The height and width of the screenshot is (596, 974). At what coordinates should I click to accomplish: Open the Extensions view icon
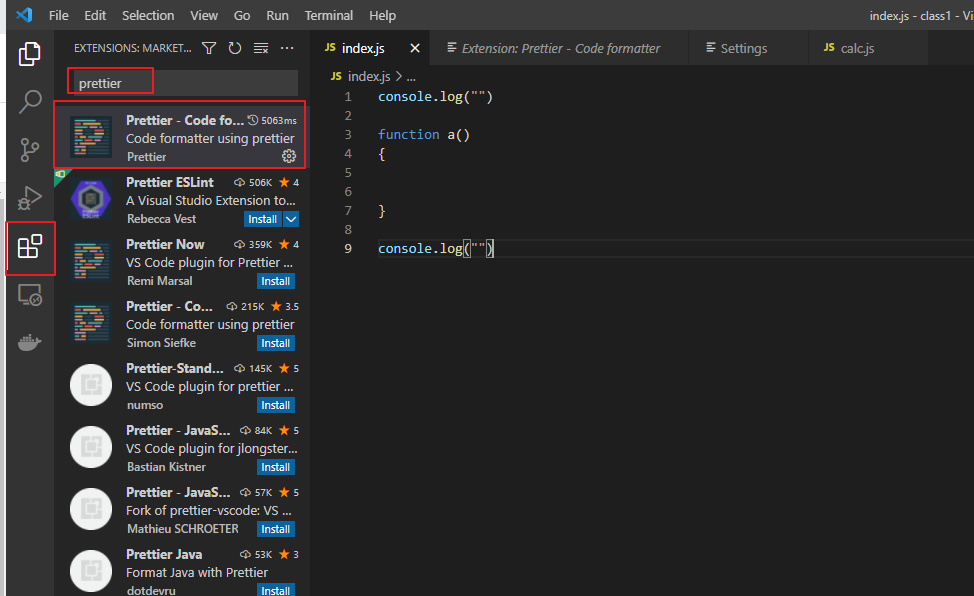pos(29,247)
